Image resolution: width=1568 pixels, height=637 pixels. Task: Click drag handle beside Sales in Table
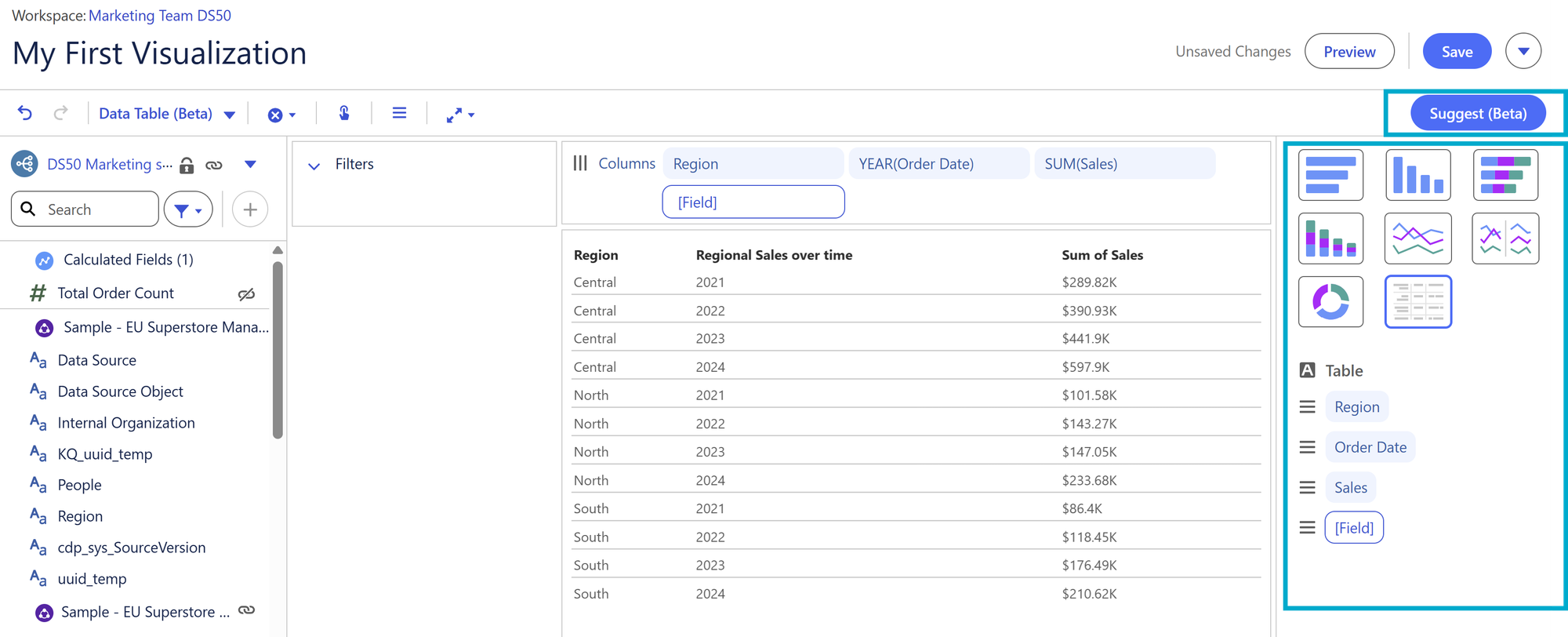click(1307, 488)
